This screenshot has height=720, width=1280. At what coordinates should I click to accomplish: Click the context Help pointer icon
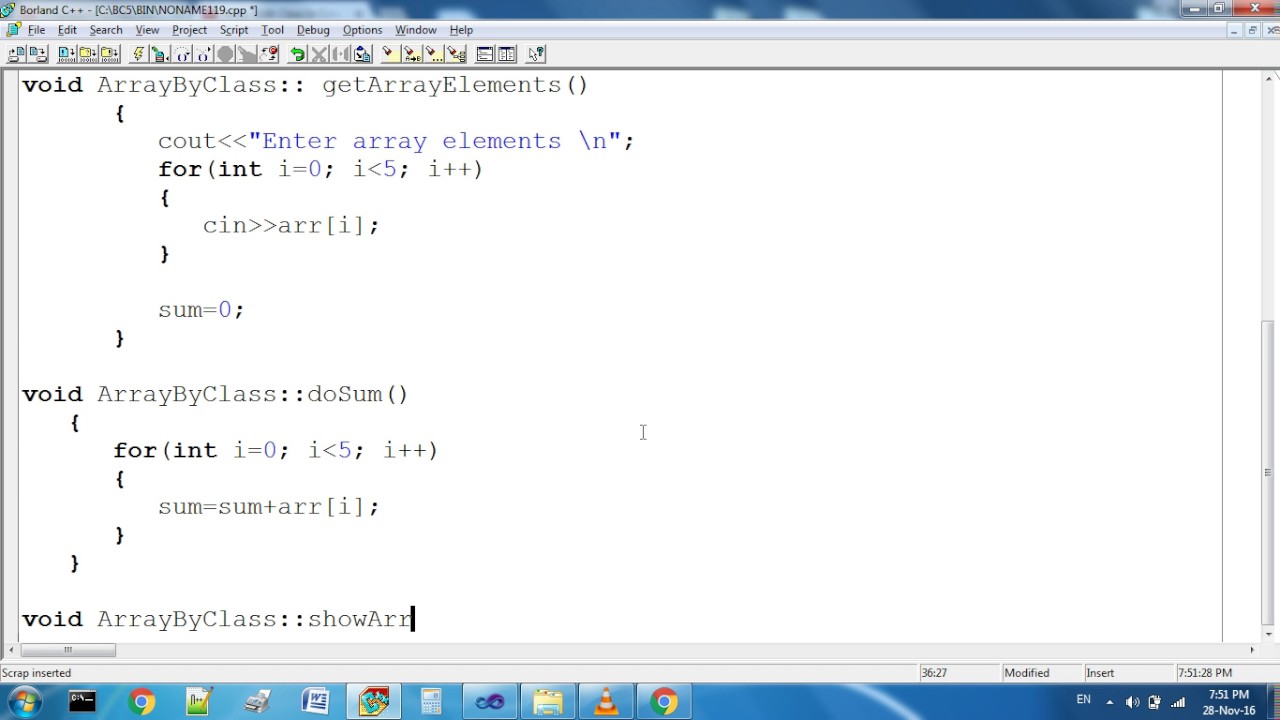[x=536, y=54]
